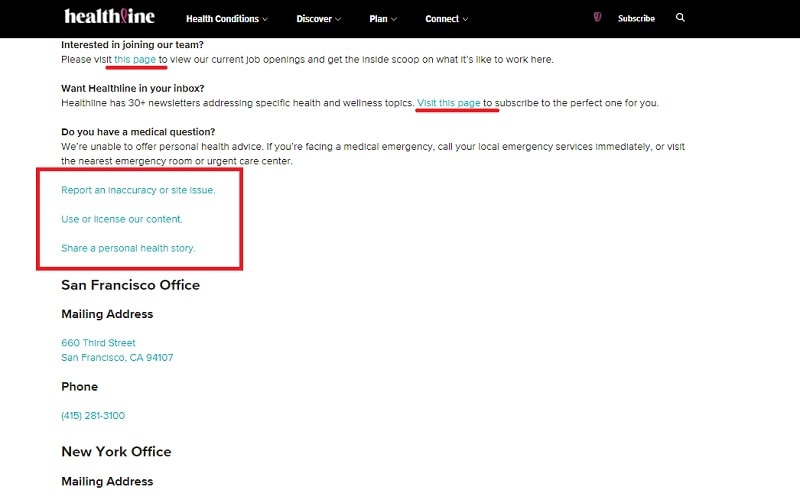Image resolution: width=800 pixels, height=503 pixels.
Task: Click 'Mailing Address' under San Francisco Office
Action: [x=107, y=314]
